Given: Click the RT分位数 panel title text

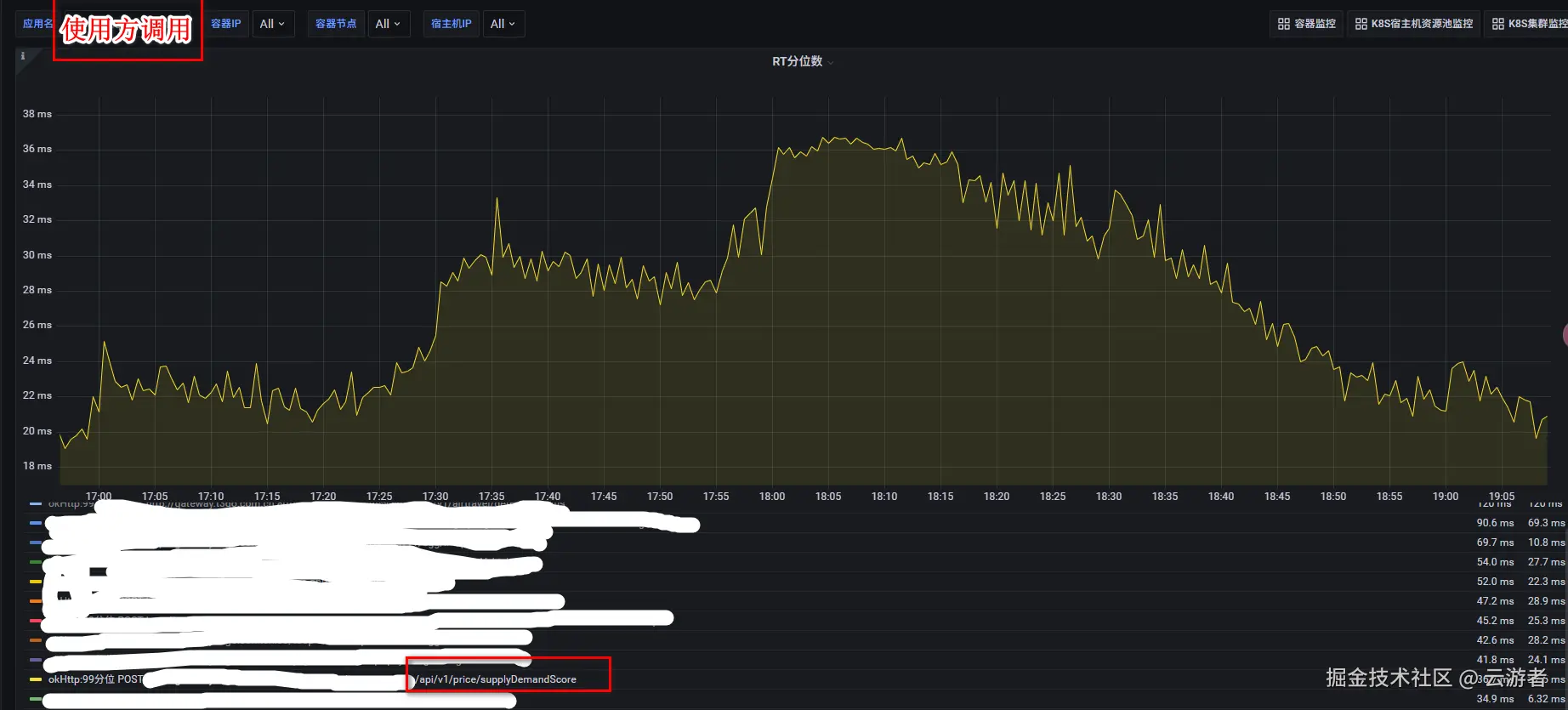Looking at the screenshot, I should click(x=797, y=61).
